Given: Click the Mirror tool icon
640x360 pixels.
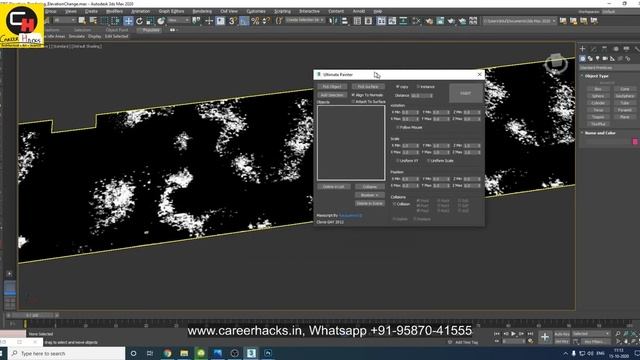Looking at the screenshot, I should pyautogui.click(x=333, y=21).
